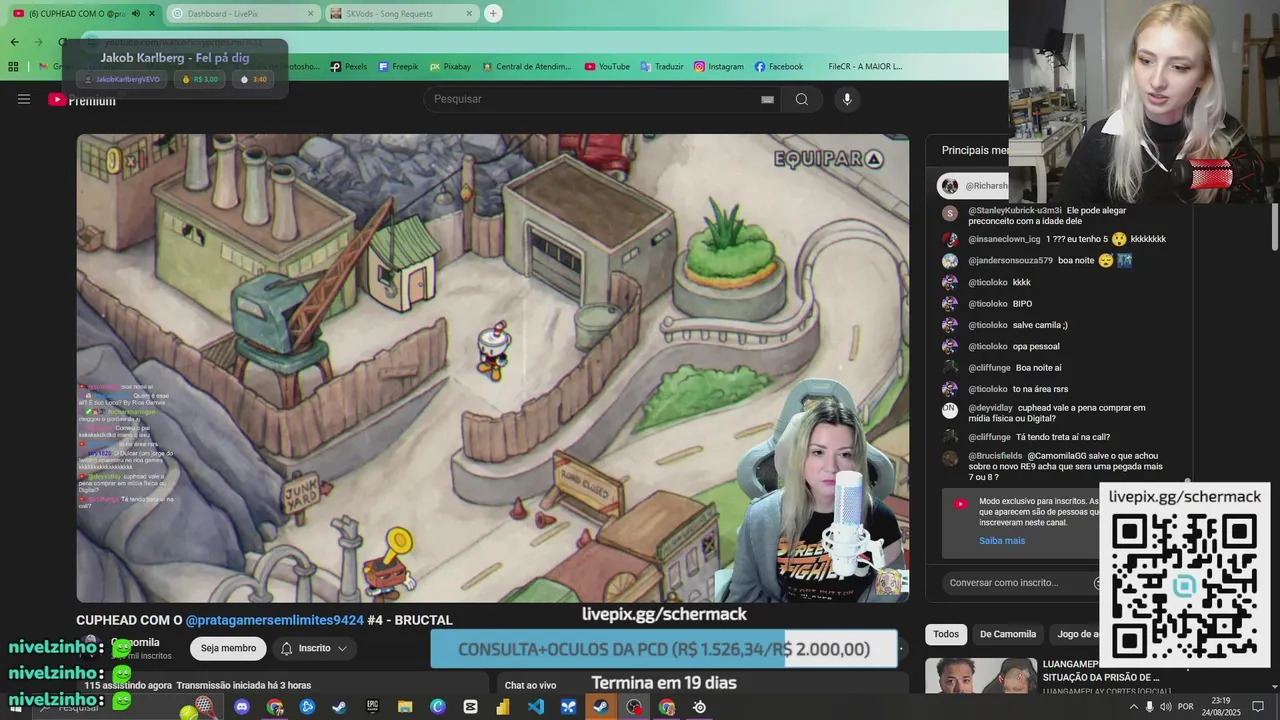Switch input language POR indicator

[x=1186, y=707]
